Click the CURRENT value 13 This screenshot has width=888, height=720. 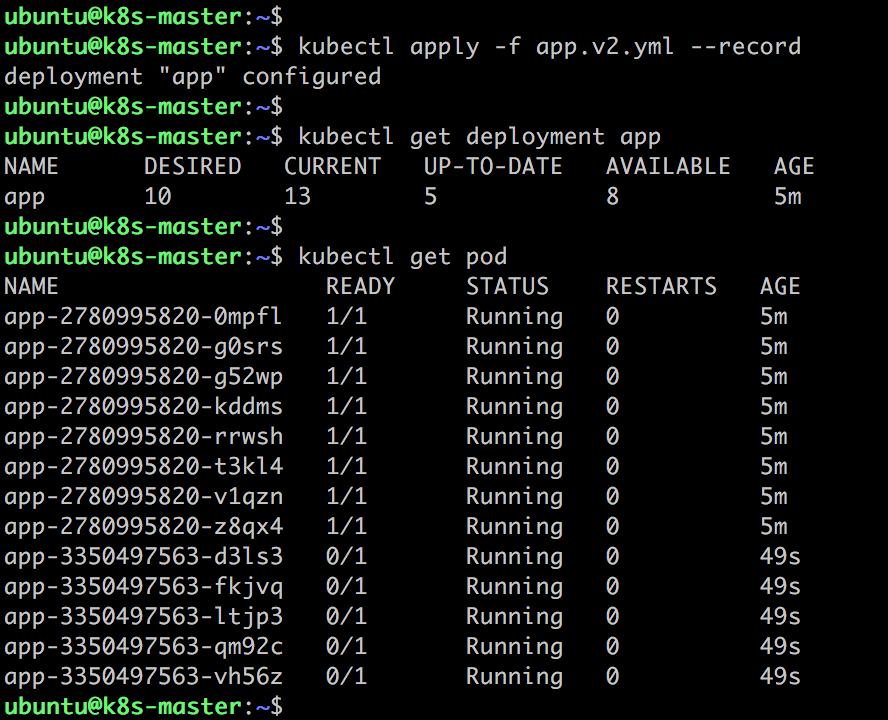click(297, 197)
